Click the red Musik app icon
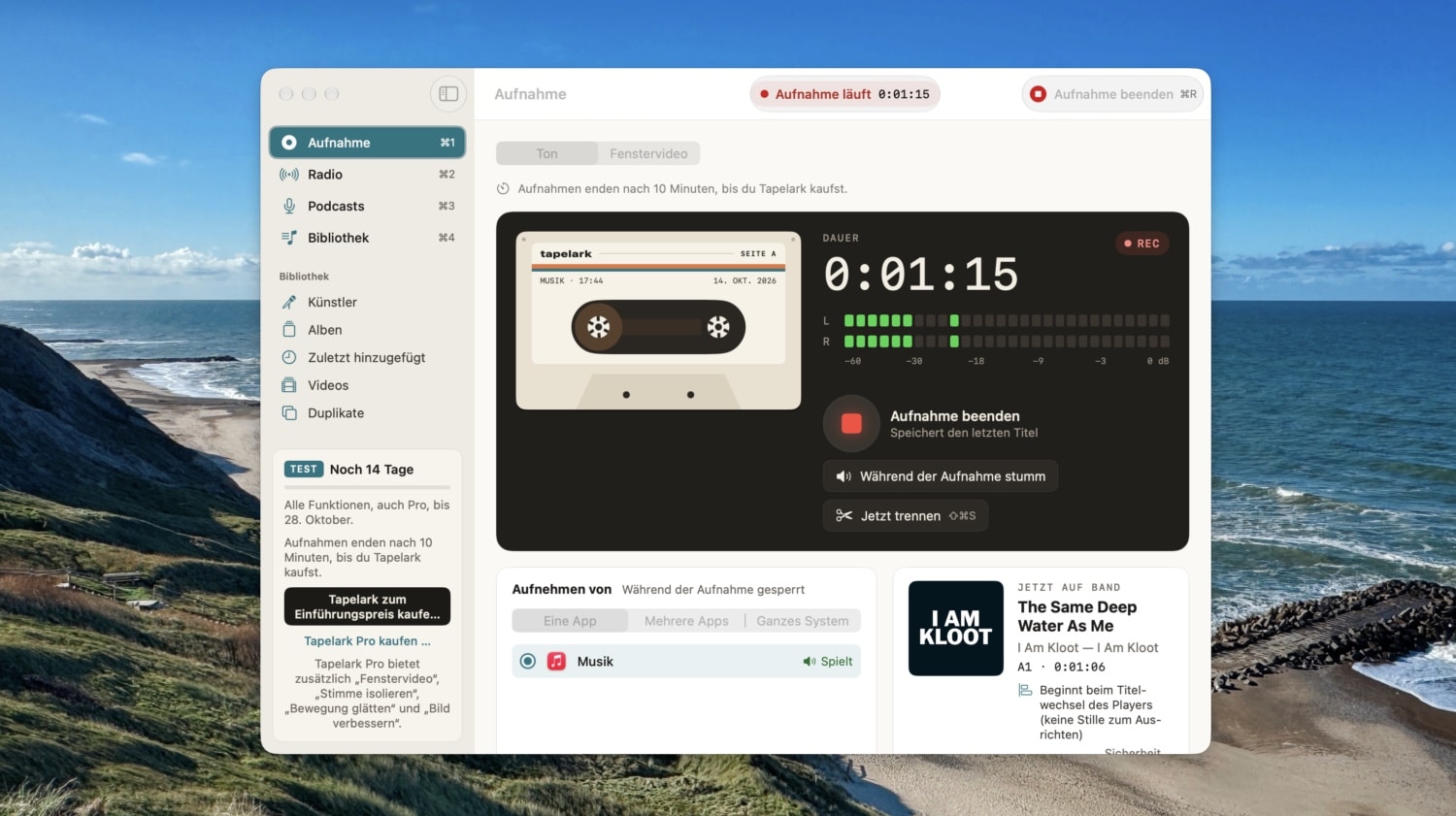This screenshot has height=816, width=1456. (556, 662)
